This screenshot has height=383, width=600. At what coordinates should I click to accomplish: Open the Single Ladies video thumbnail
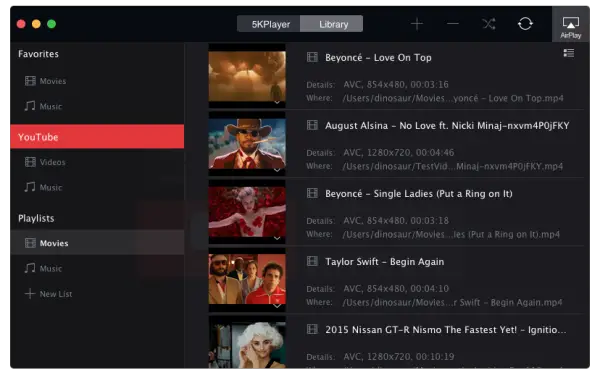click(247, 212)
